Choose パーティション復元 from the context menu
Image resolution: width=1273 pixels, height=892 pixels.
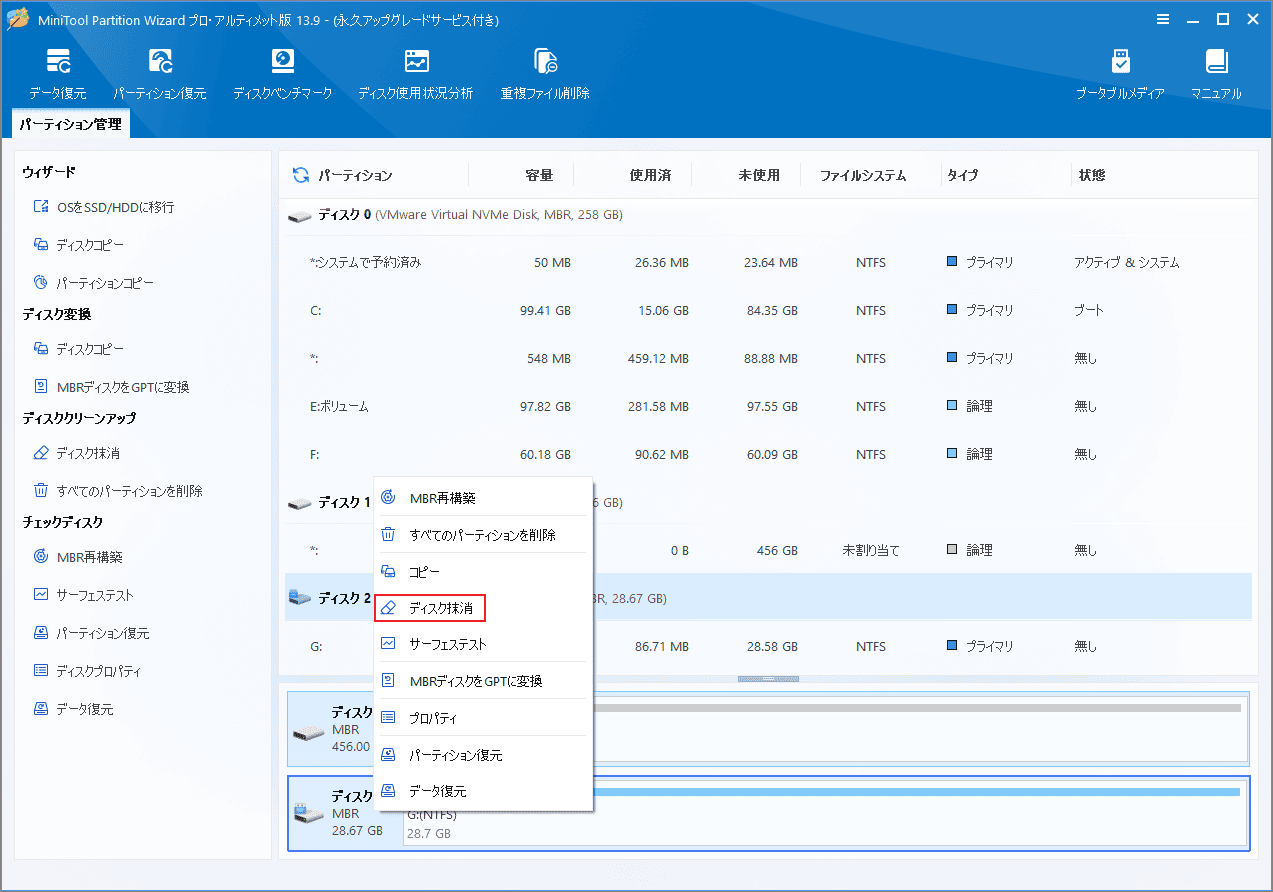pos(483,755)
